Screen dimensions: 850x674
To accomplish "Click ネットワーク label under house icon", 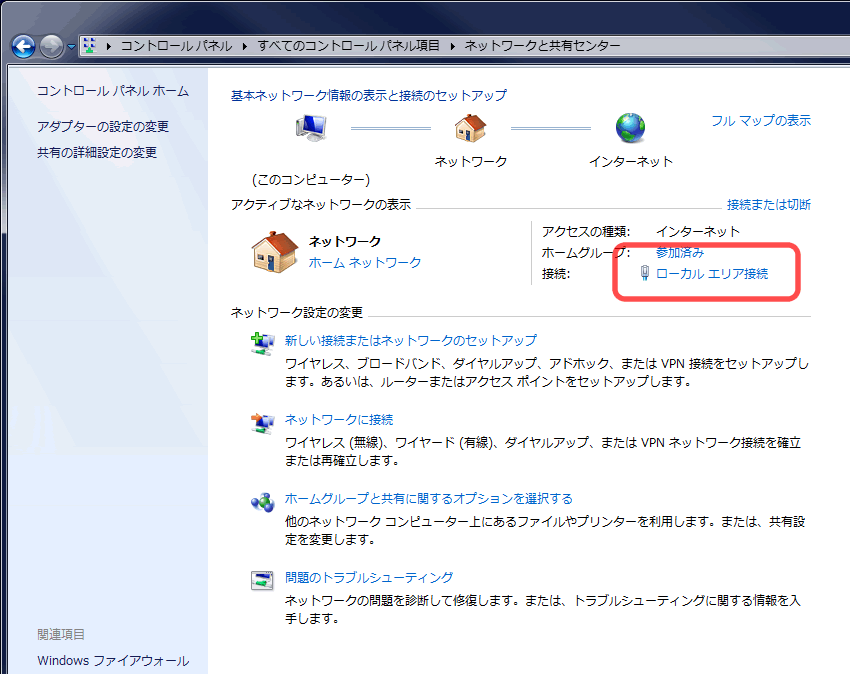I will click(471, 162).
